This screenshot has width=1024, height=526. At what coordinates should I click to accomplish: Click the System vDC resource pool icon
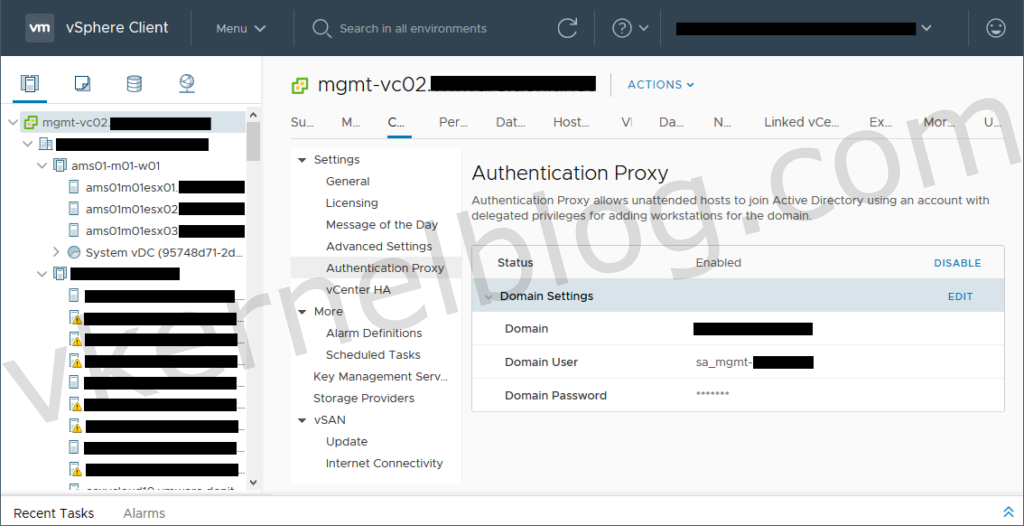(x=74, y=252)
